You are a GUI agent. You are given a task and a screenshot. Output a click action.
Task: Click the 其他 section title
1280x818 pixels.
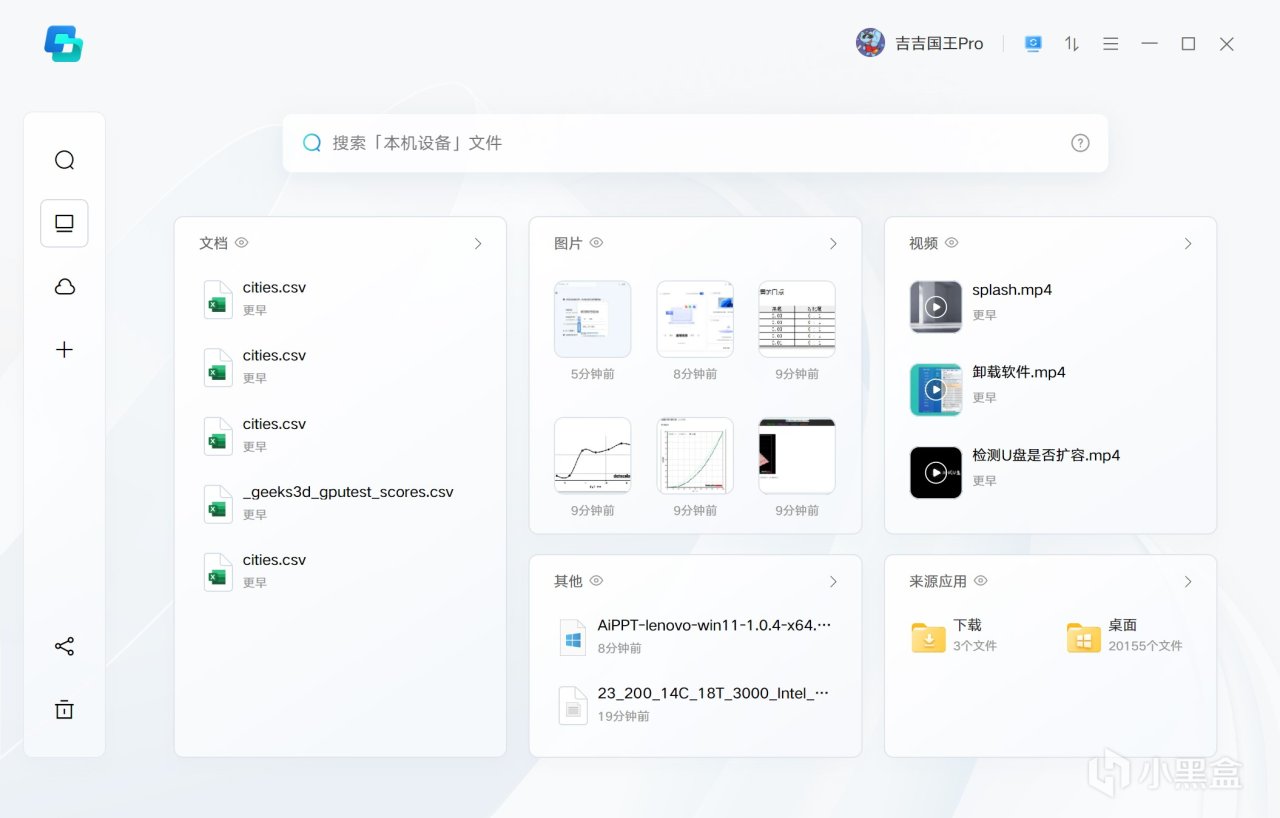(568, 581)
